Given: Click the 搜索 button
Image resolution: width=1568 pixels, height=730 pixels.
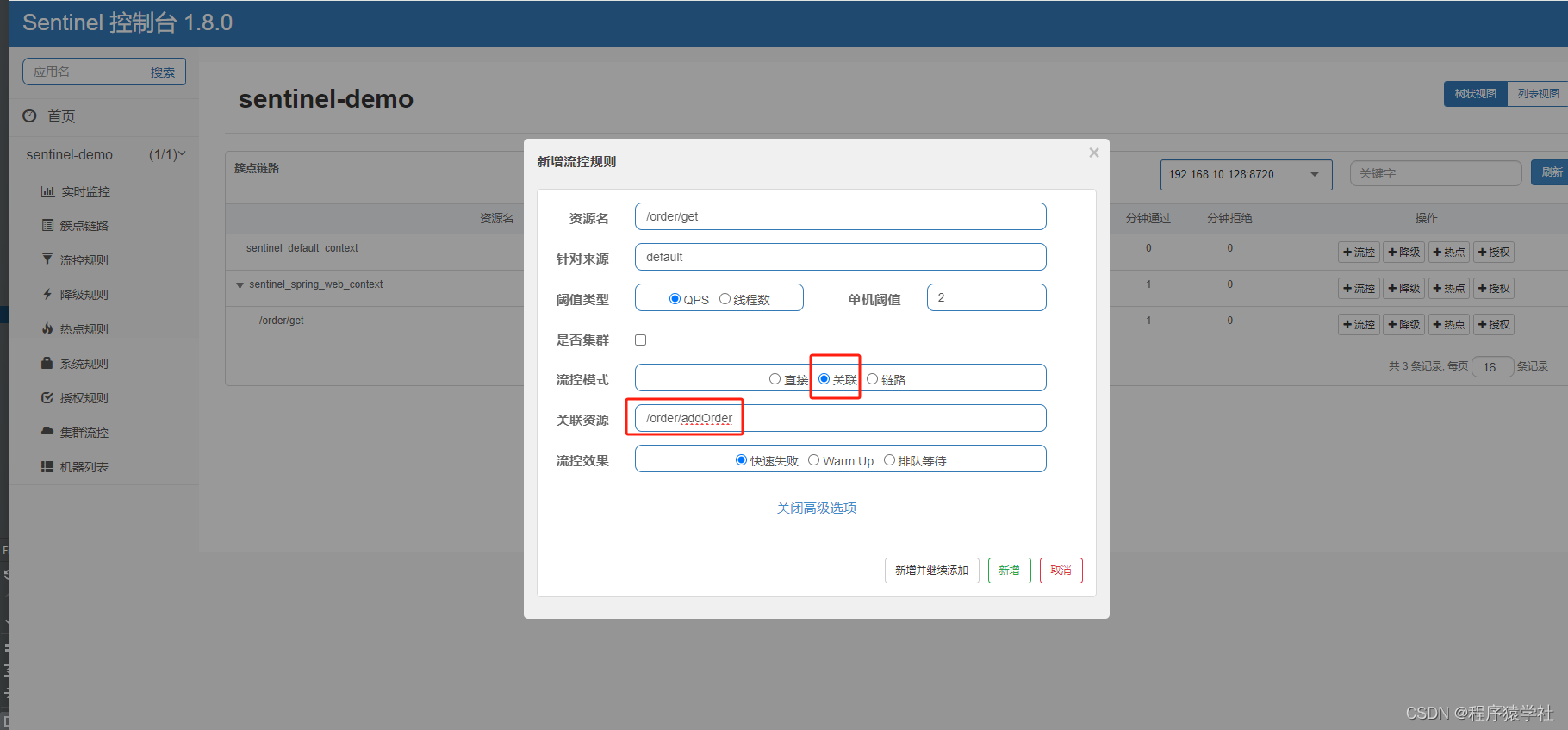Looking at the screenshot, I should (x=163, y=72).
